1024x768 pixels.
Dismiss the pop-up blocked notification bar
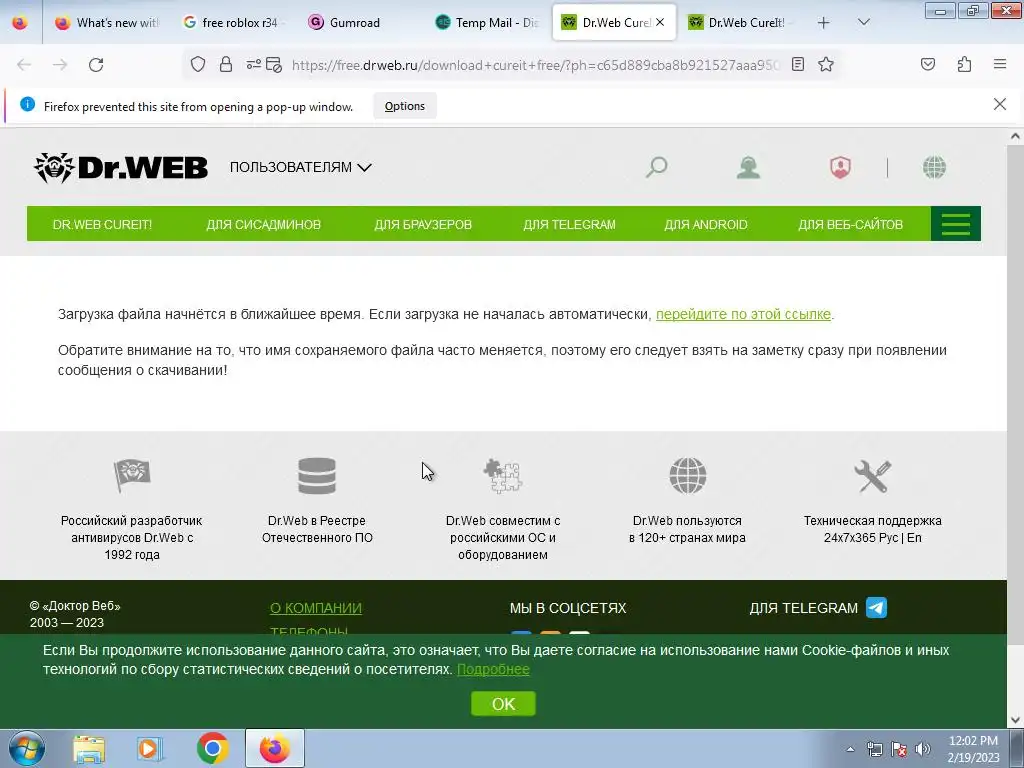[x=999, y=104]
